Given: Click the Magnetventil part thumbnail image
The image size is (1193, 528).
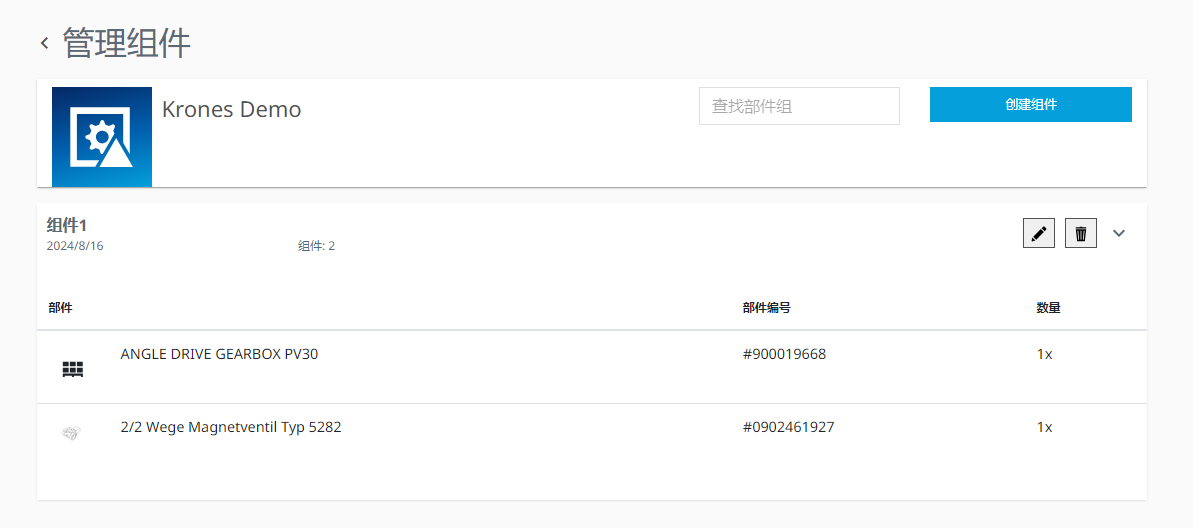Looking at the screenshot, I should coord(71,432).
